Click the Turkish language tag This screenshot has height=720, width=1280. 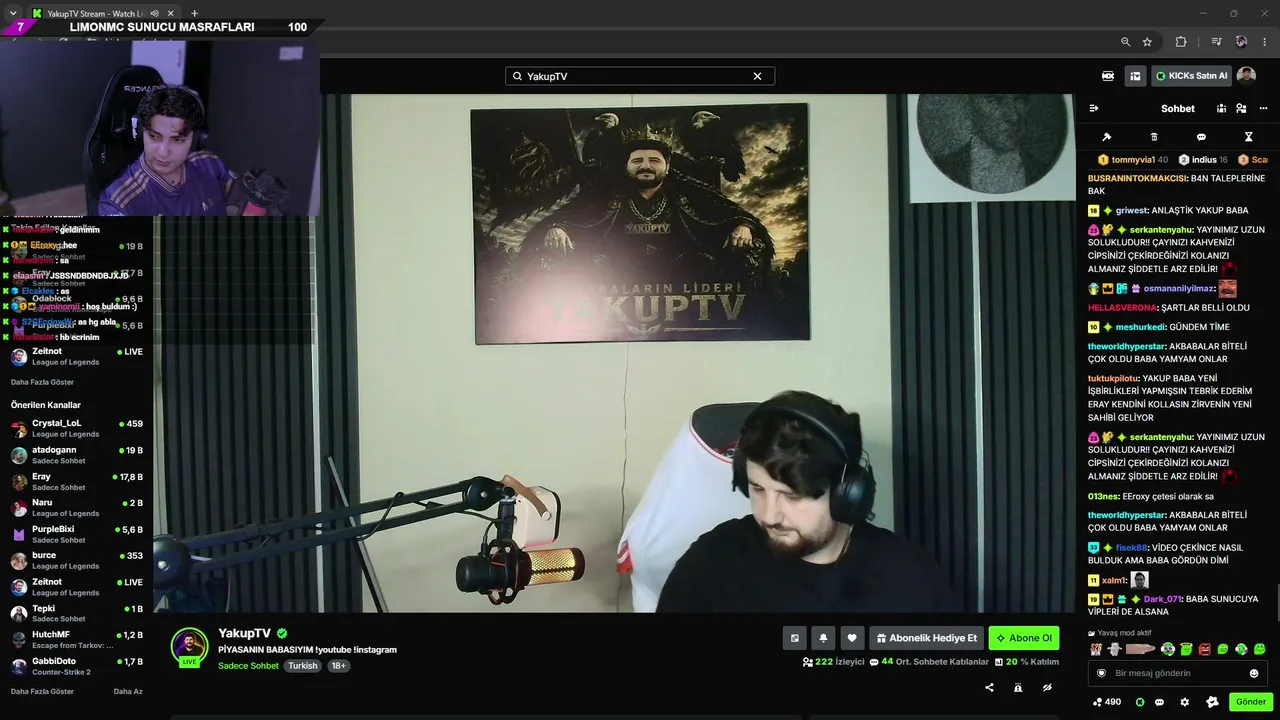[303, 666]
